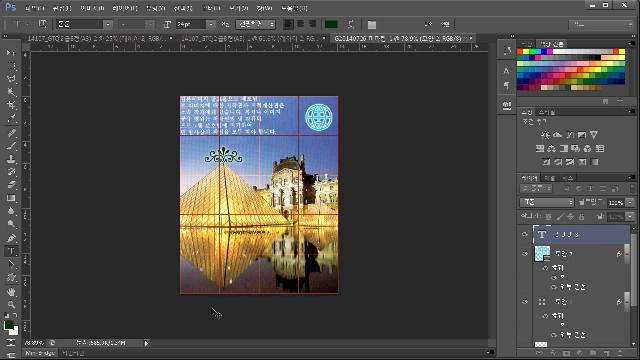Open the font size dropdown

point(211,24)
